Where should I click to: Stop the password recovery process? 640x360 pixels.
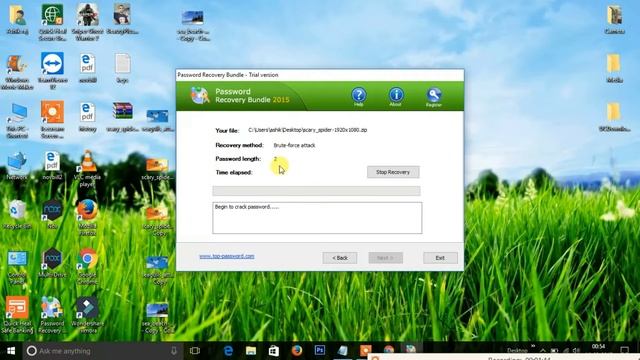393,172
